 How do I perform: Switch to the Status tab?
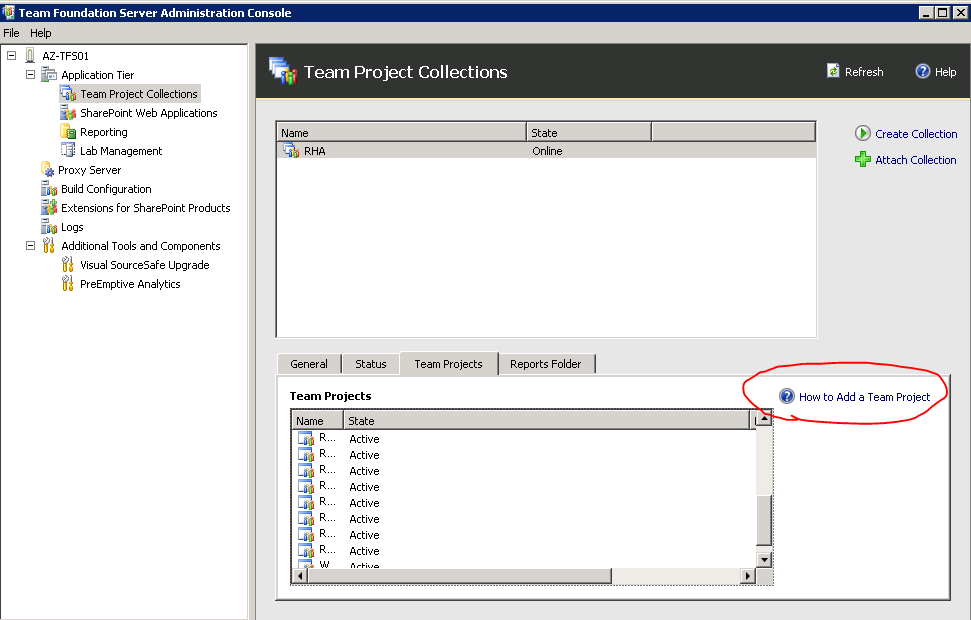click(x=370, y=363)
